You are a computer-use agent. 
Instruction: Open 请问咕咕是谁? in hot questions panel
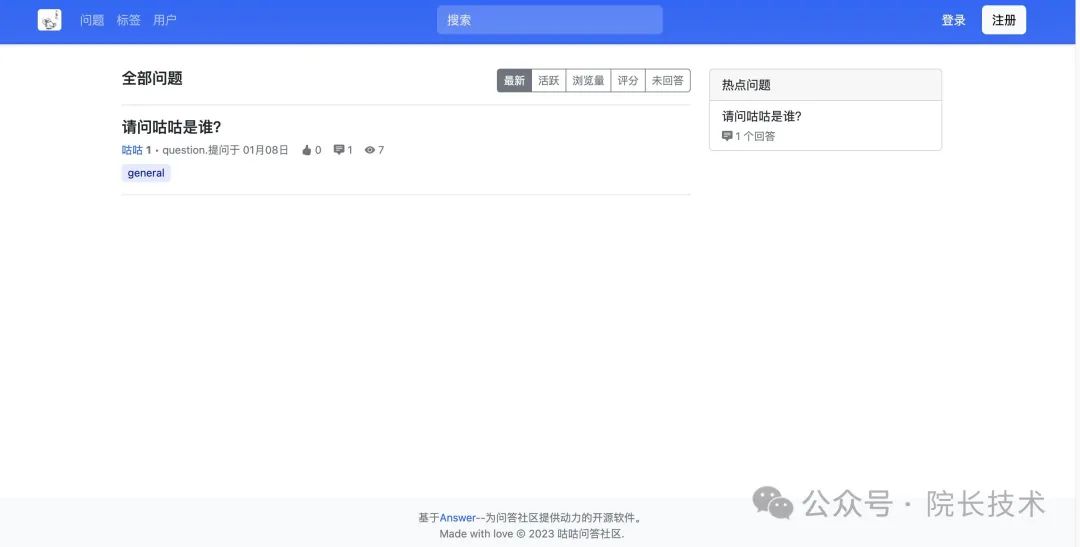pyautogui.click(x=762, y=116)
